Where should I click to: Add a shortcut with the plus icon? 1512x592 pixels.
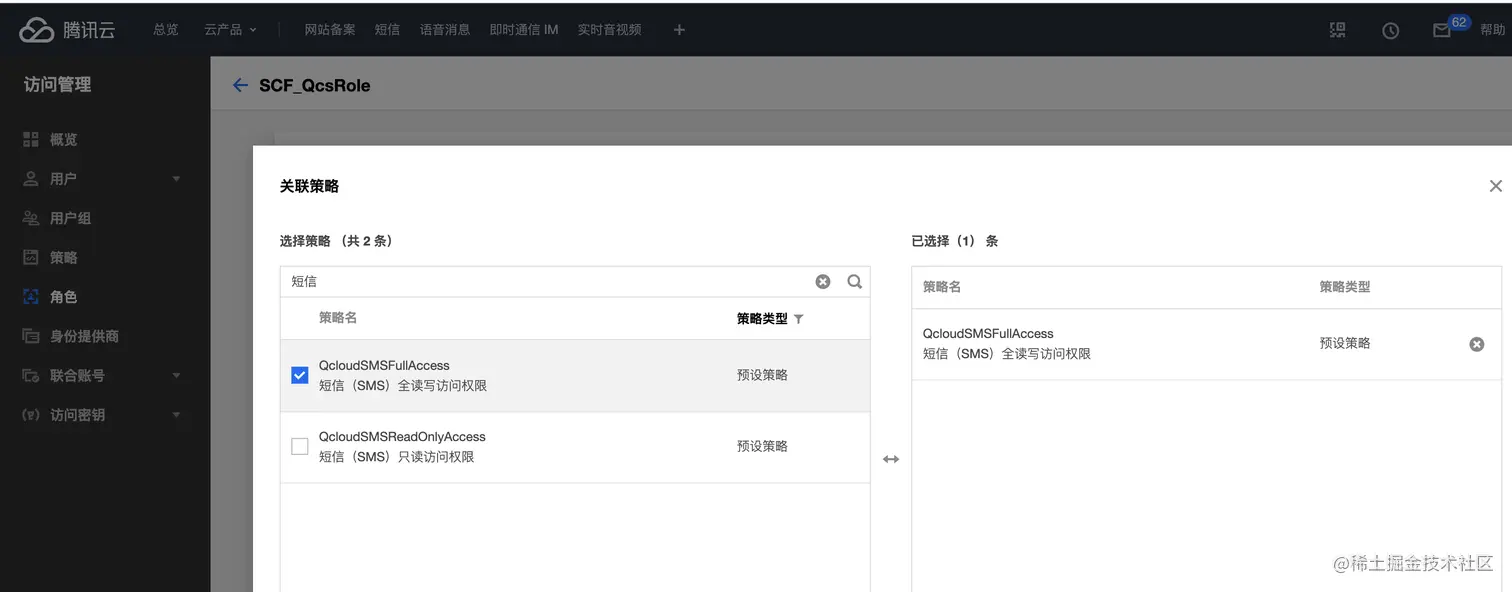pyautogui.click(x=679, y=30)
